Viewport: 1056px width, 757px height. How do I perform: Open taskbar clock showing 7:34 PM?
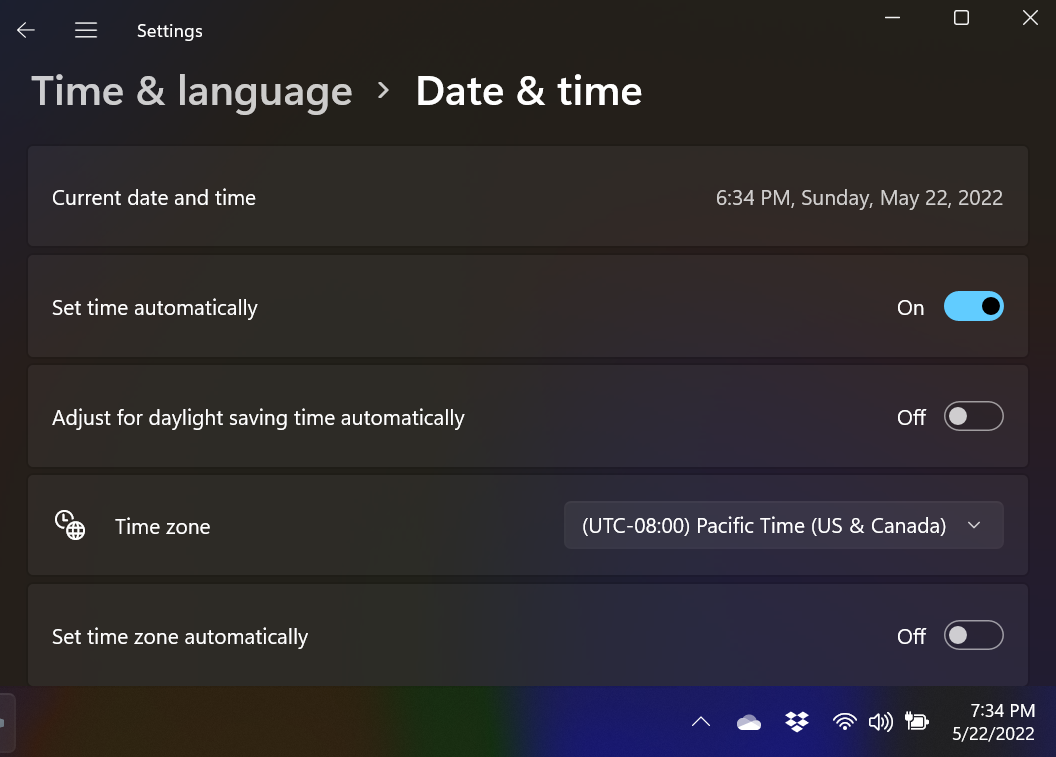tap(993, 722)
